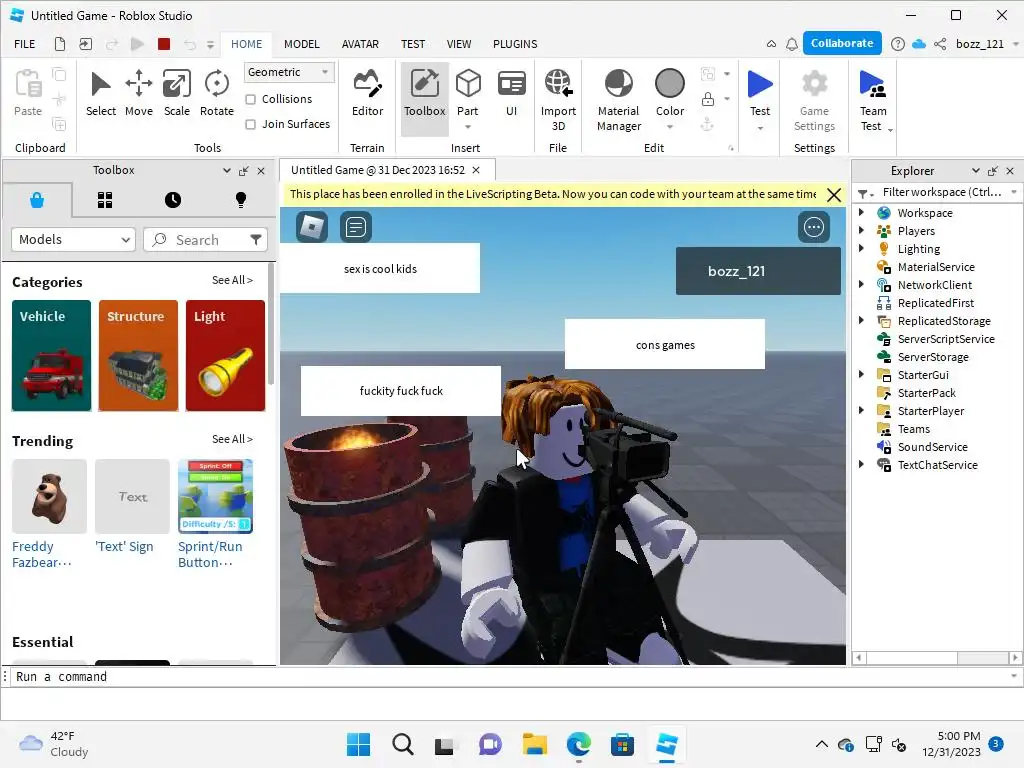The height and width of the screenshot is (768, 1024).
Task: Stop the running playtest with red square
Action: point(164,44)
